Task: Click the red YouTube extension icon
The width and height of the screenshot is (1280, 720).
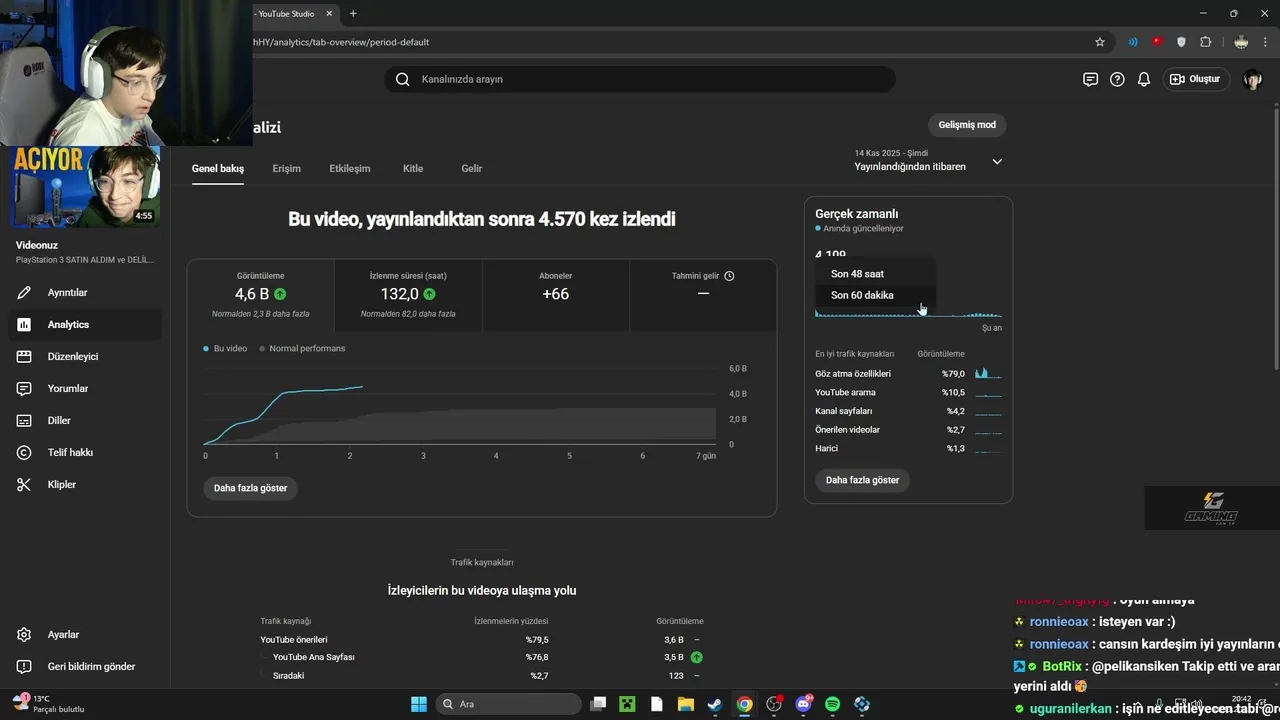Action: click(x=1157, y=42)
